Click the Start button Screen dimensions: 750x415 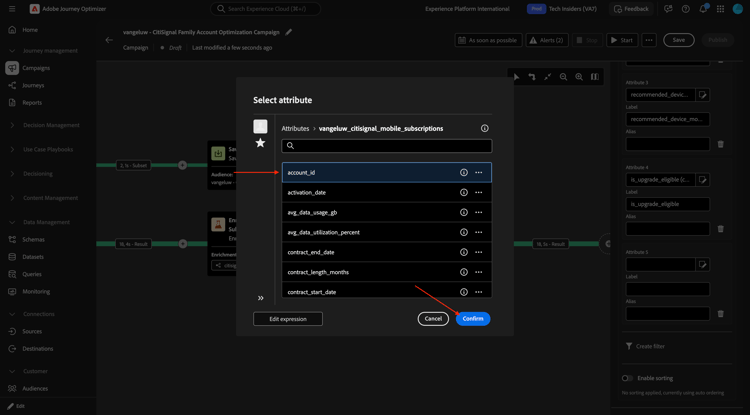tap(622, 40)
